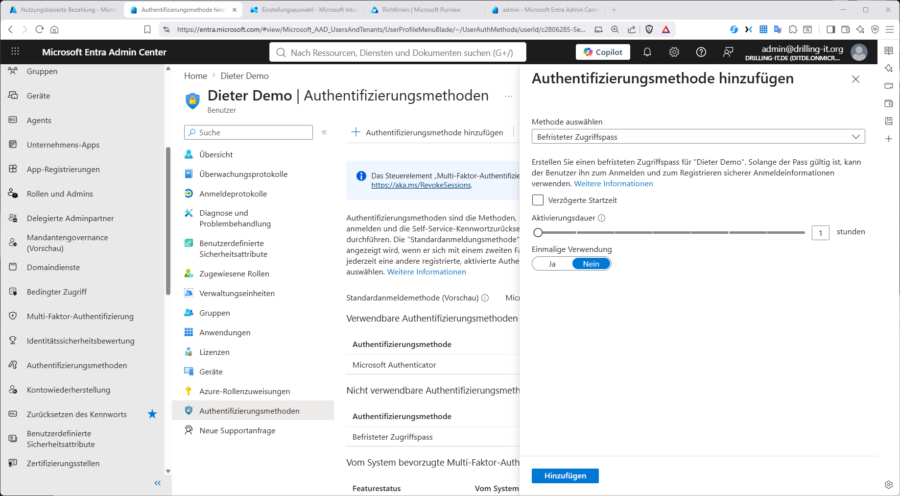Screen dimensions: 900x496
Task: Click the Kontowiederherstellung sidebar icon
Action: tap(13, 389)
